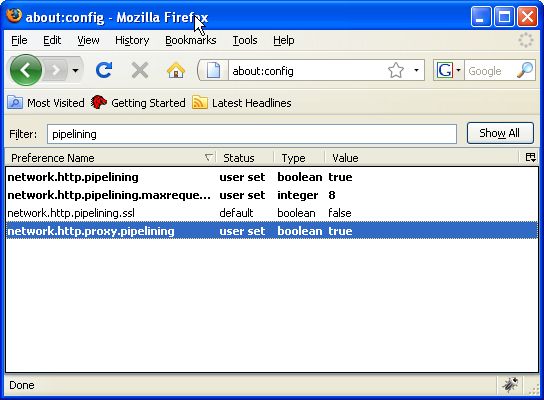Click the default status of pipelining.ssl

click(x=236, y=213)
